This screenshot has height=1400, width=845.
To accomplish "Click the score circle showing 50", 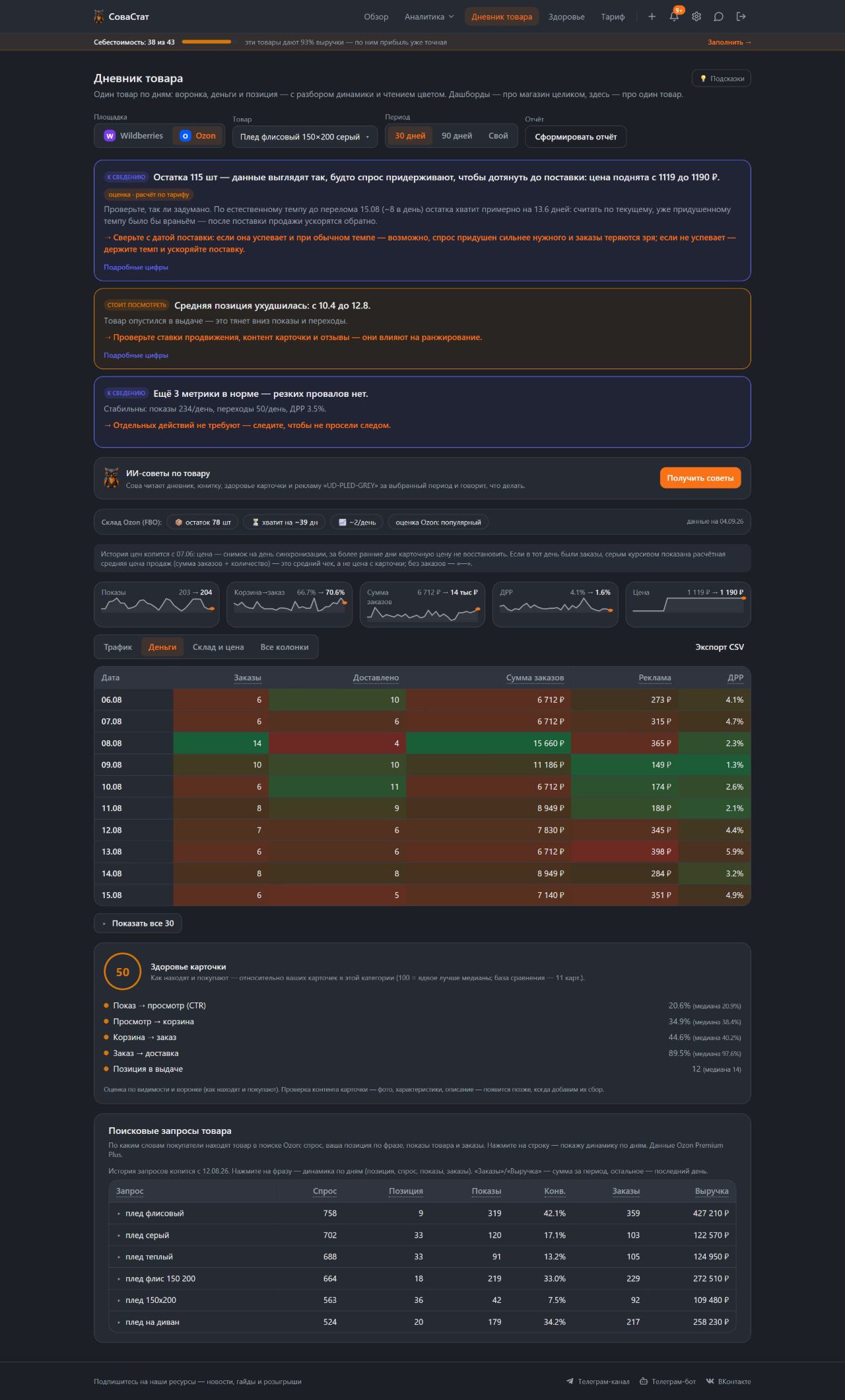I will coord(123,972).
